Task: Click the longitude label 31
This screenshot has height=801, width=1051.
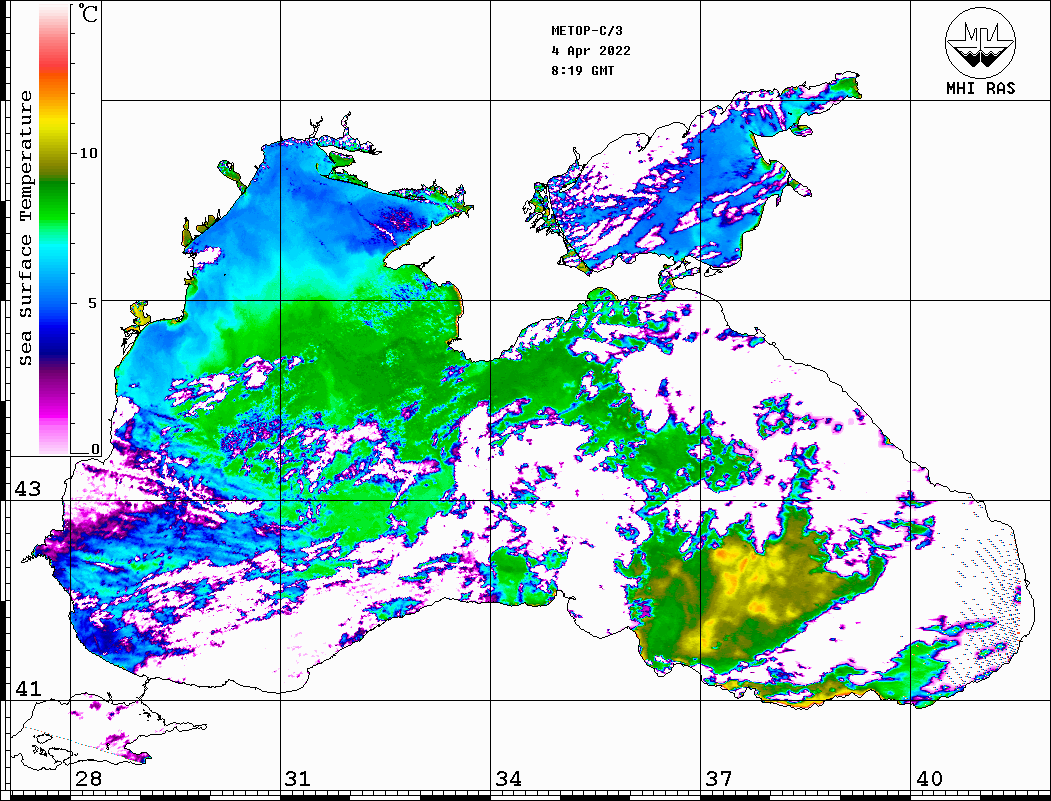Action: [298, 778]
